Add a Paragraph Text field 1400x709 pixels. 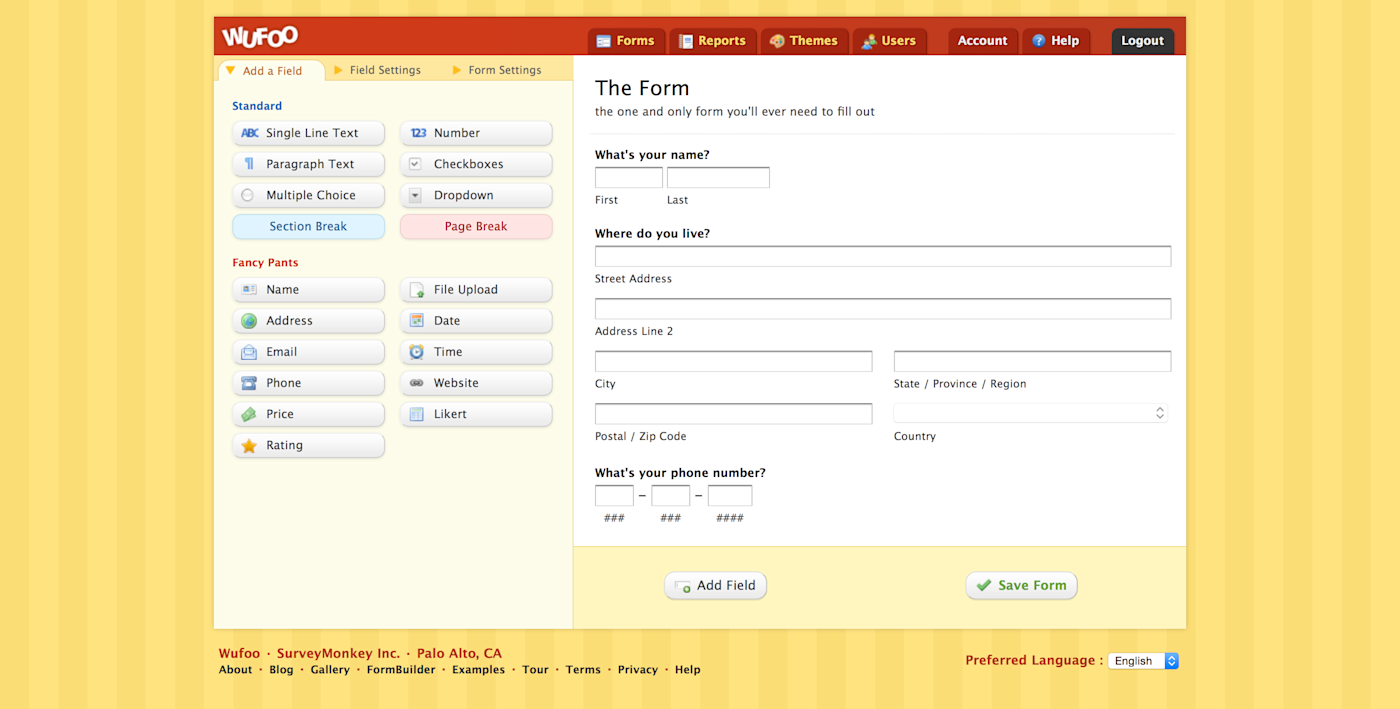(x=308, y=164)
